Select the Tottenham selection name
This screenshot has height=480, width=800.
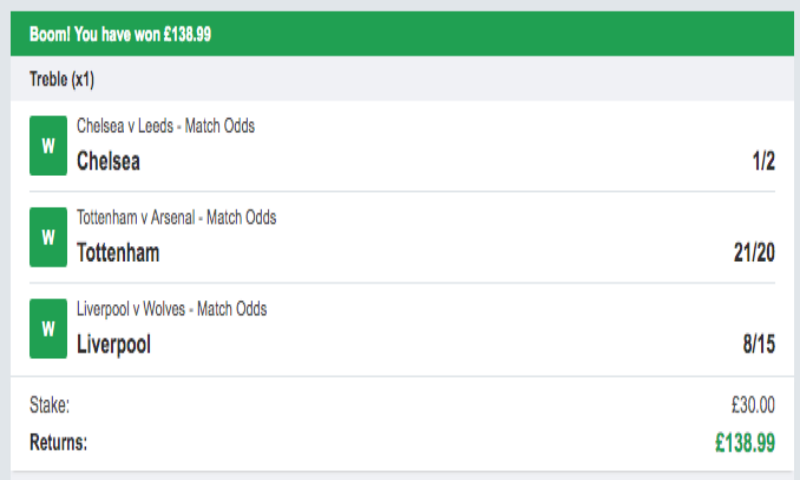pyautogui.click(x=118, y=253)
